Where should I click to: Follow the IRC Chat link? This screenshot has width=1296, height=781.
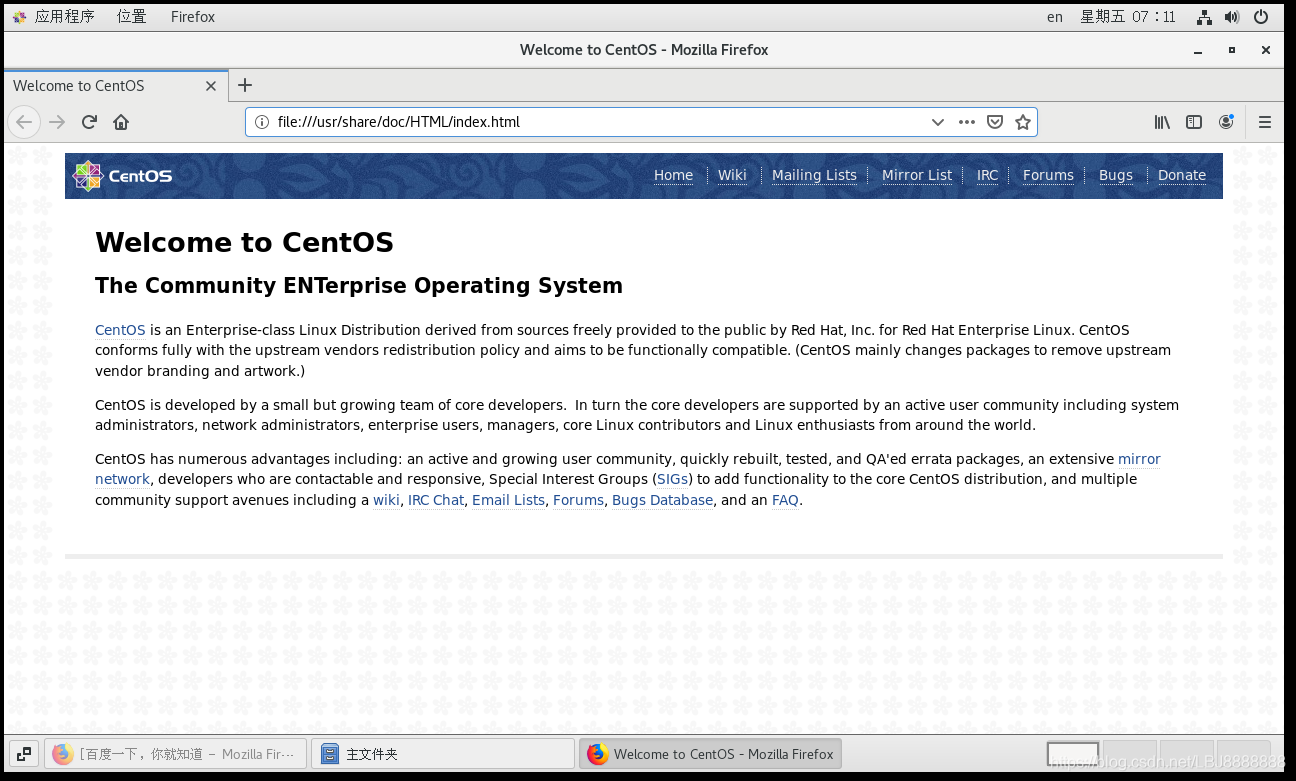pos(436,500)
